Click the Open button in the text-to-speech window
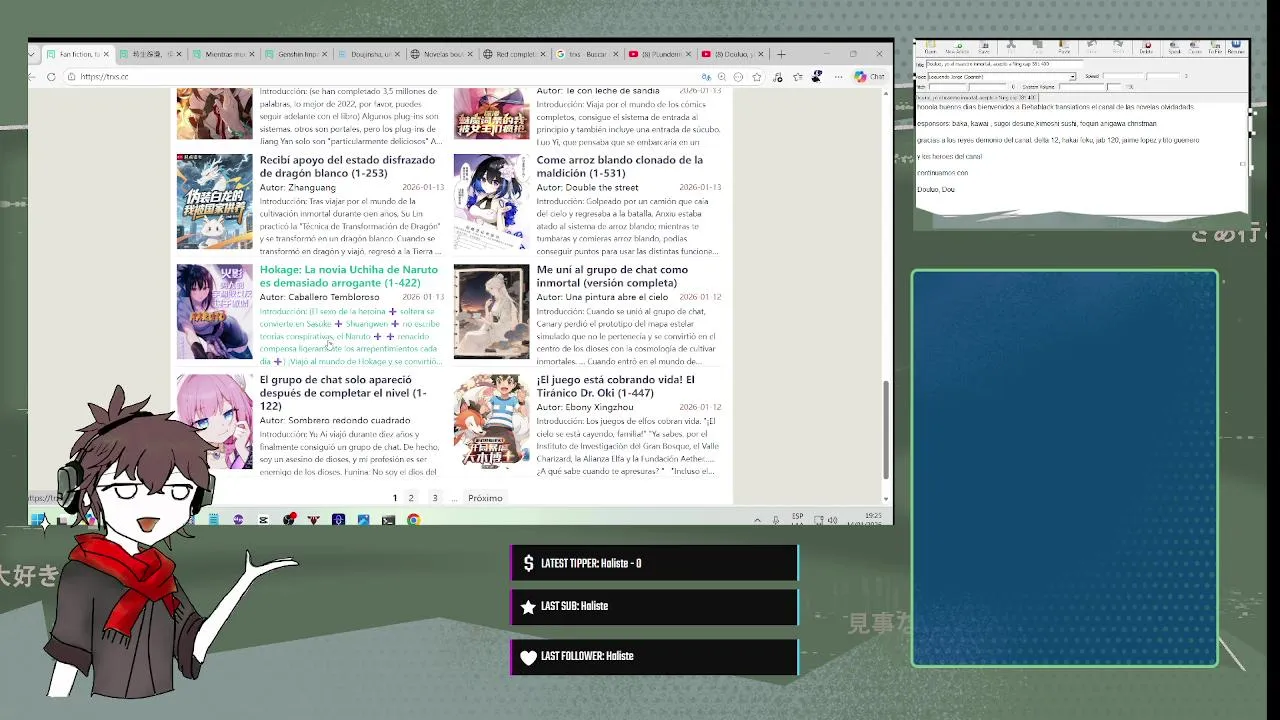Screen dimensions: 1280x720 tap(930, 48)
